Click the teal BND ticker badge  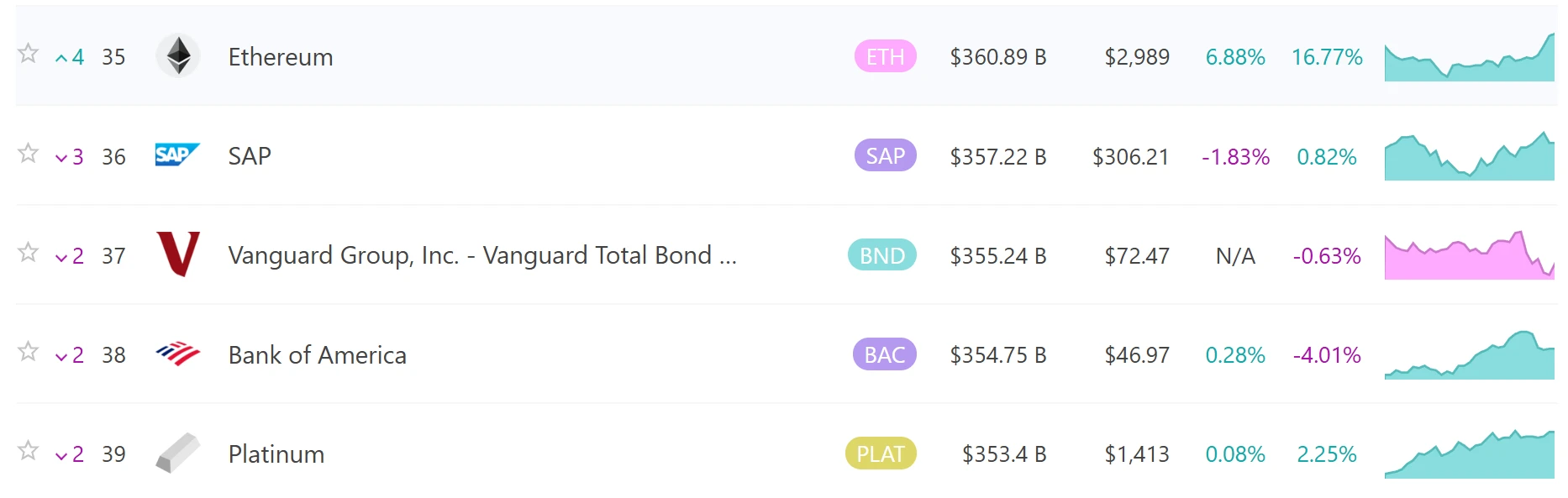pos(881,255)
